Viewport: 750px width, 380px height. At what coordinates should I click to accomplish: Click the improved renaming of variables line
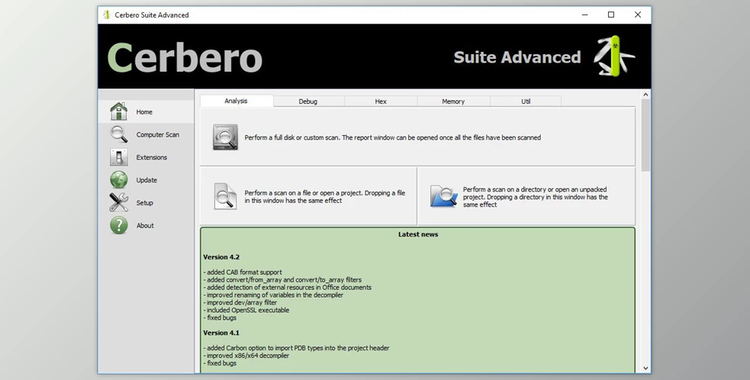pos(273,295)
